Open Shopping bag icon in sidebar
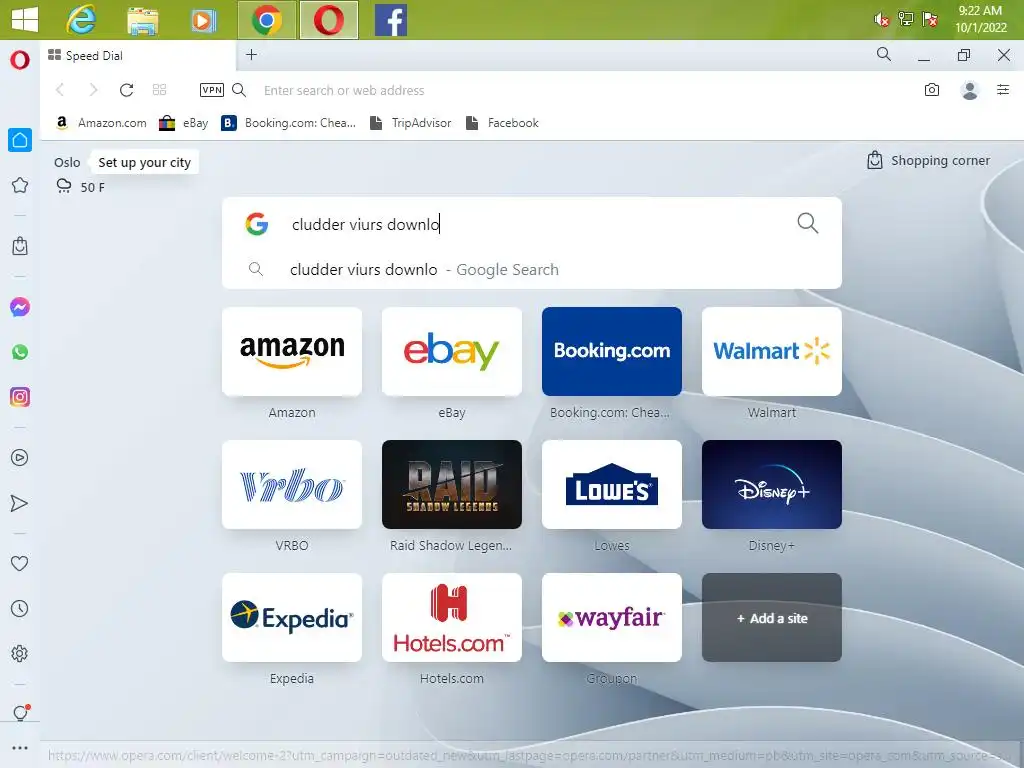This screenshot has width=1024, height=768. [x=20, y=246]
